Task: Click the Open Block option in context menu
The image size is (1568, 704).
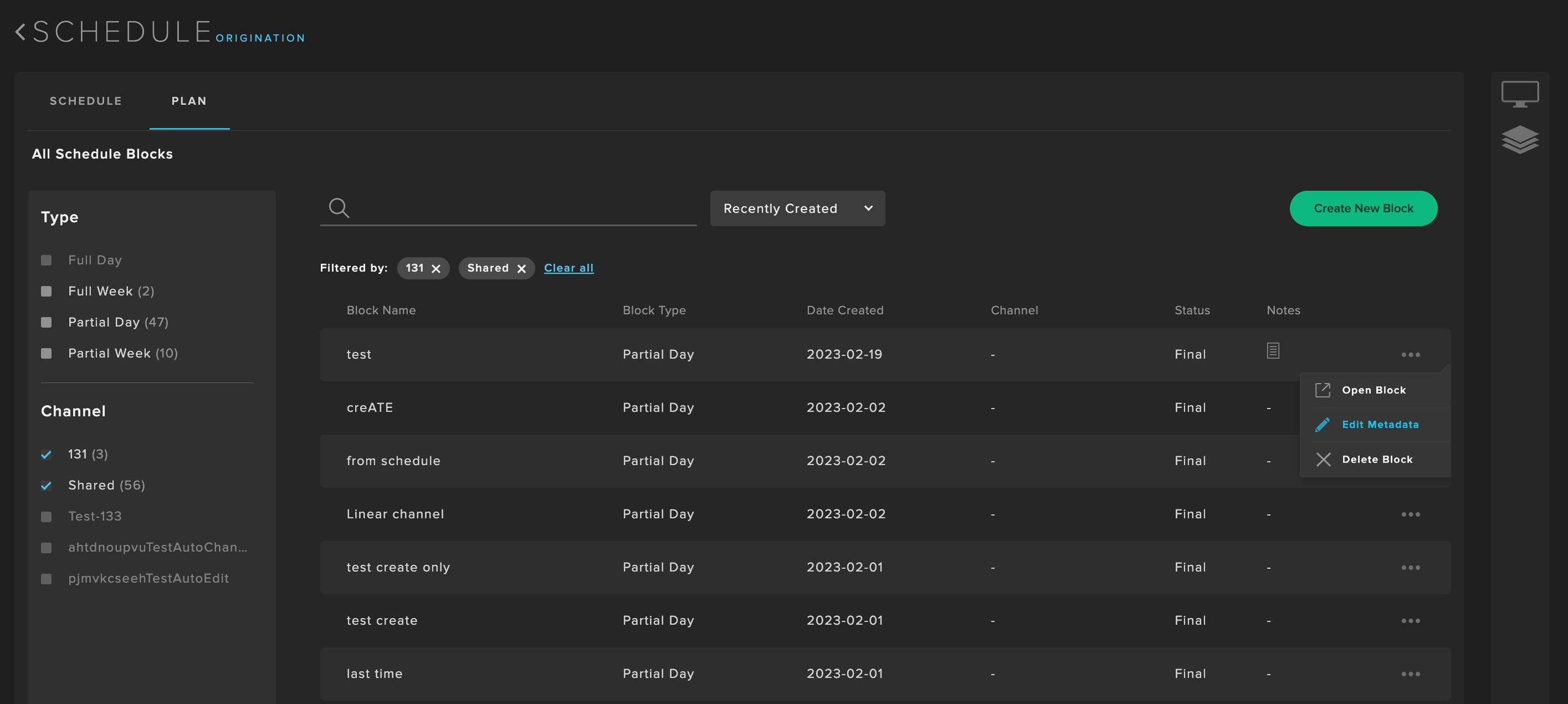Action: click(1374, 389)
